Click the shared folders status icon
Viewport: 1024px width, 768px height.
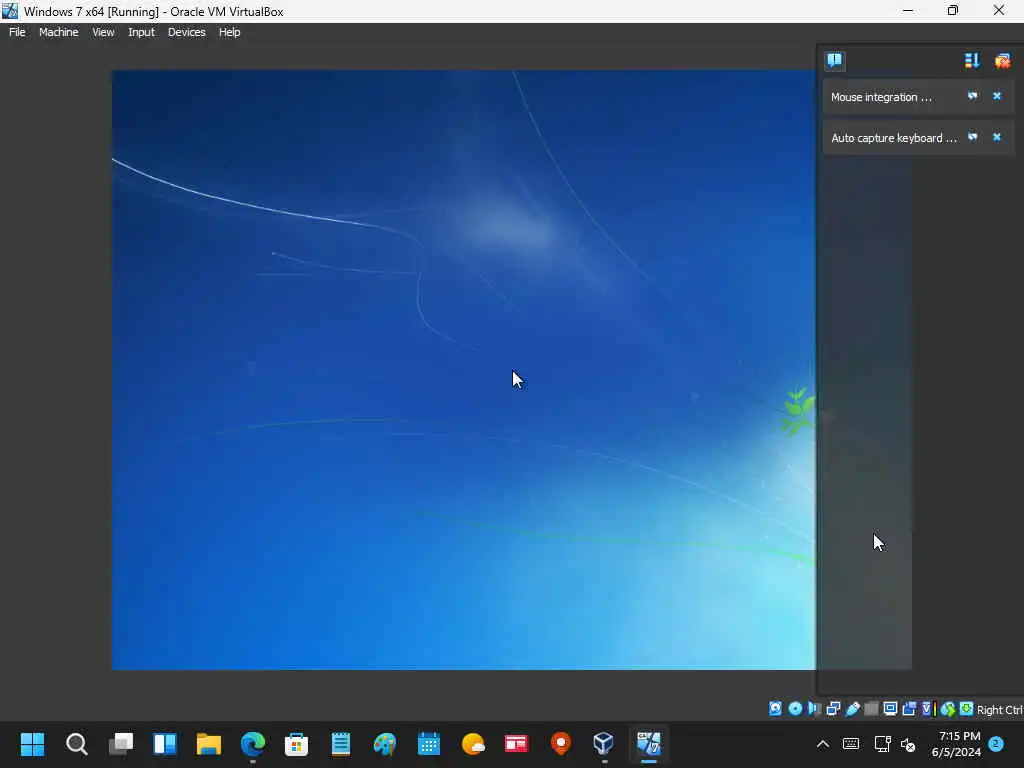click(871, 709)
